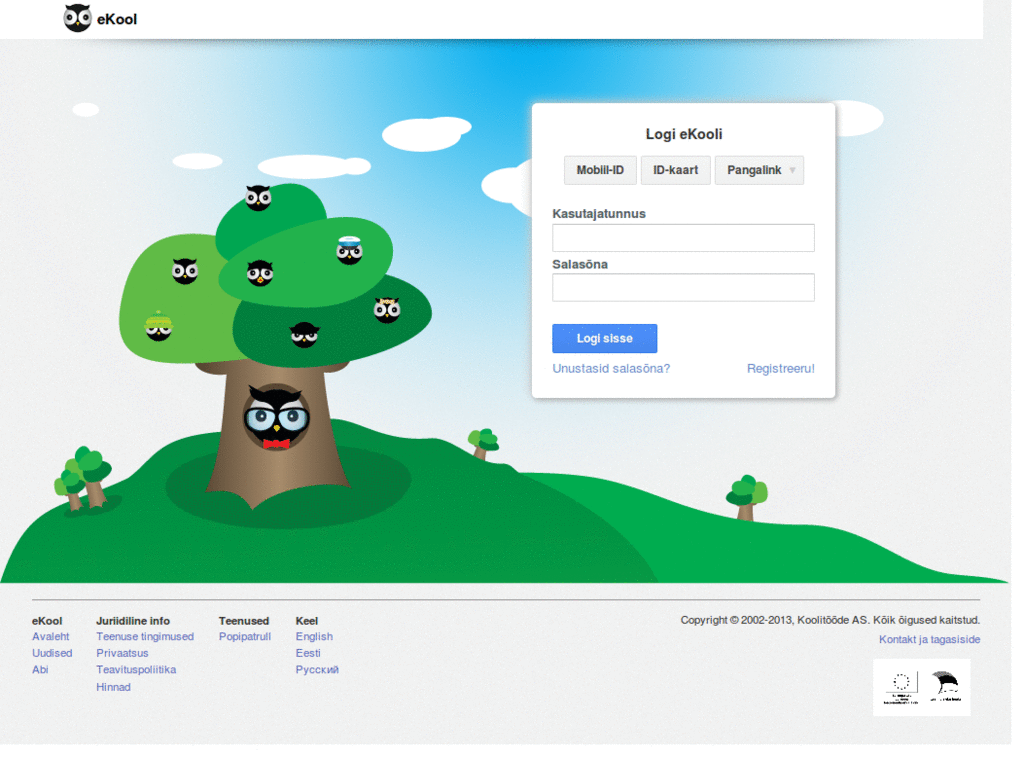This screenshot has width=1024, height=757.
Task: Open Unustasid salasõna? link
Action: click(x=611, y=368)
